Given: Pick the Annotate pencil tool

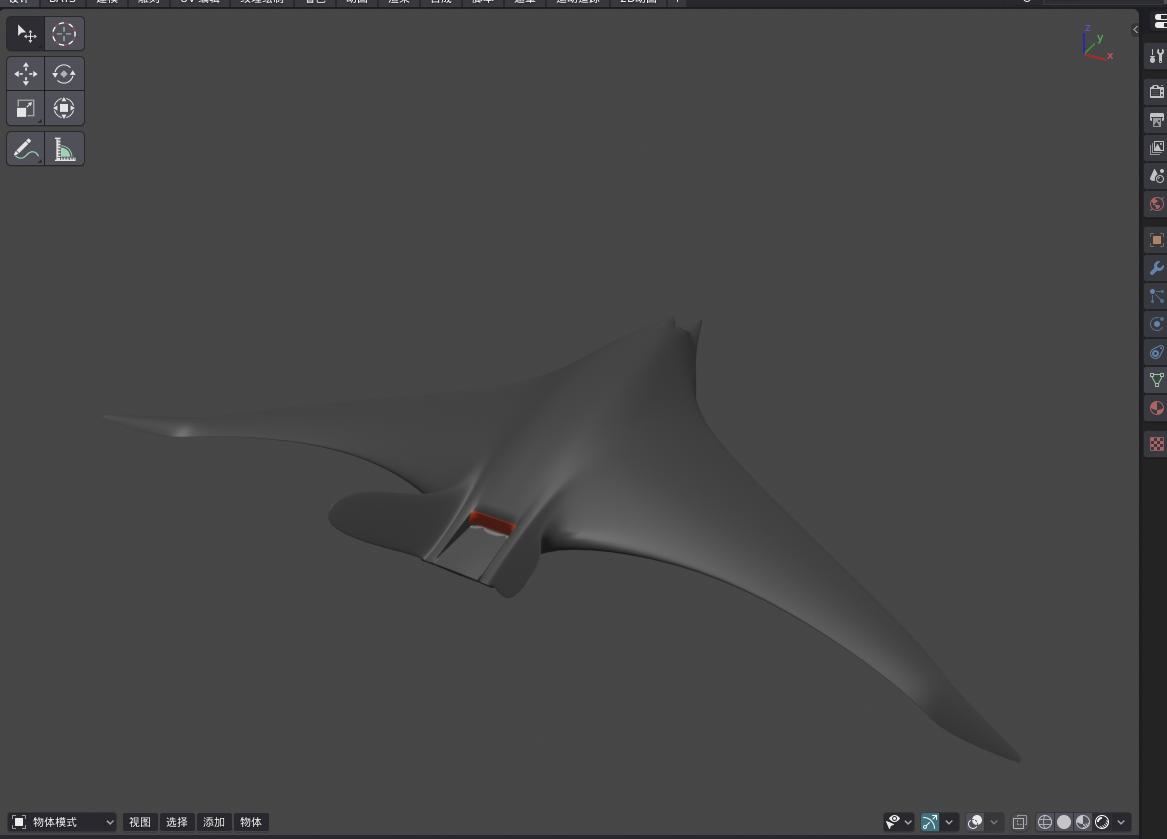Looking at the screenshot, I should tap(26, 150).
